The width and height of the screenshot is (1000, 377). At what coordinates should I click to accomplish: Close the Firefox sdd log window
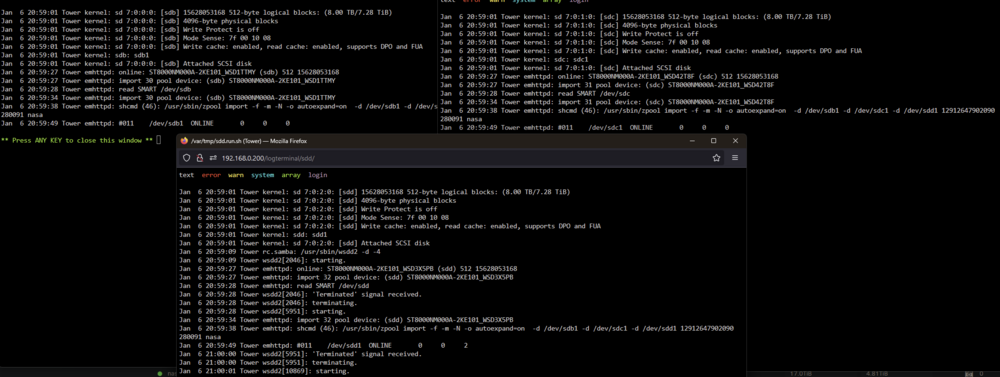pyautogui.click(x=735, y=141)
